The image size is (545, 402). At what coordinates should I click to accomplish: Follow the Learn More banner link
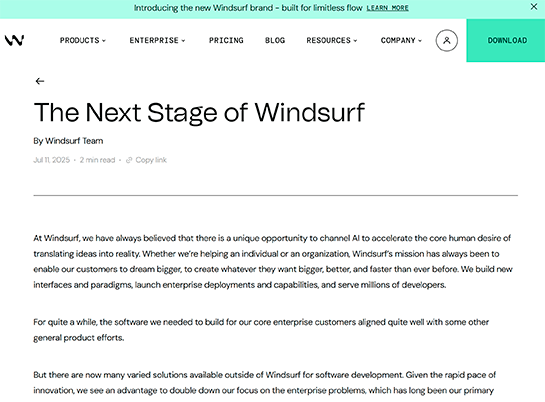click(x=388, y=8)
